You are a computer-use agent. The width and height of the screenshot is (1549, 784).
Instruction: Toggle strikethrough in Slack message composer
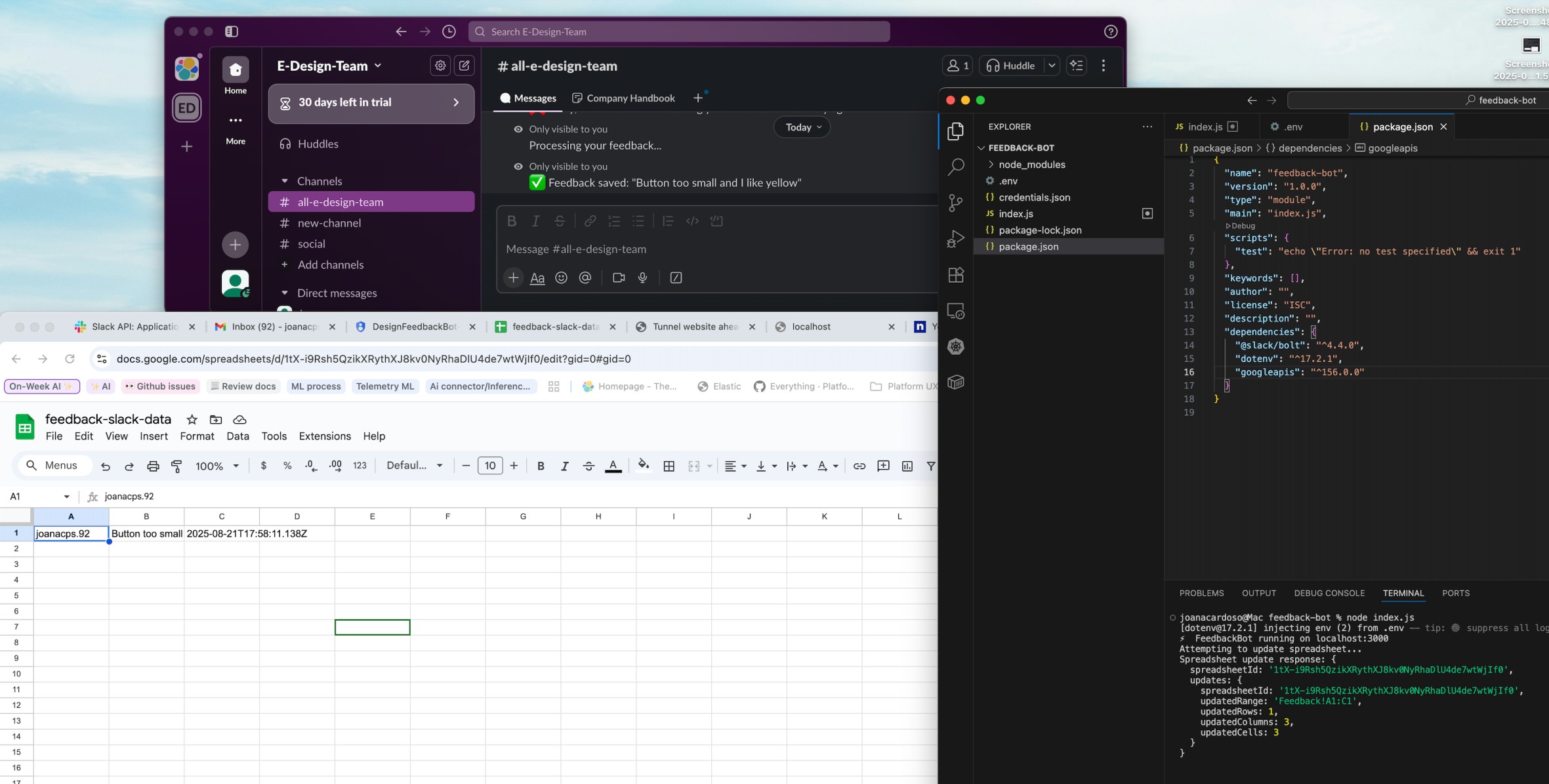pos(560,221)
